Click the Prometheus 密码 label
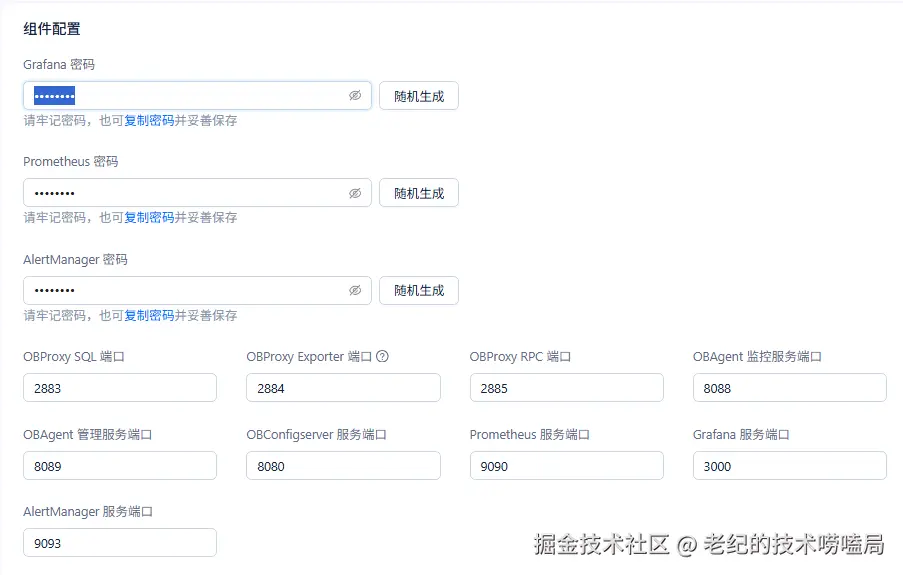The image size is (903, 575). [x=70, y=162]
